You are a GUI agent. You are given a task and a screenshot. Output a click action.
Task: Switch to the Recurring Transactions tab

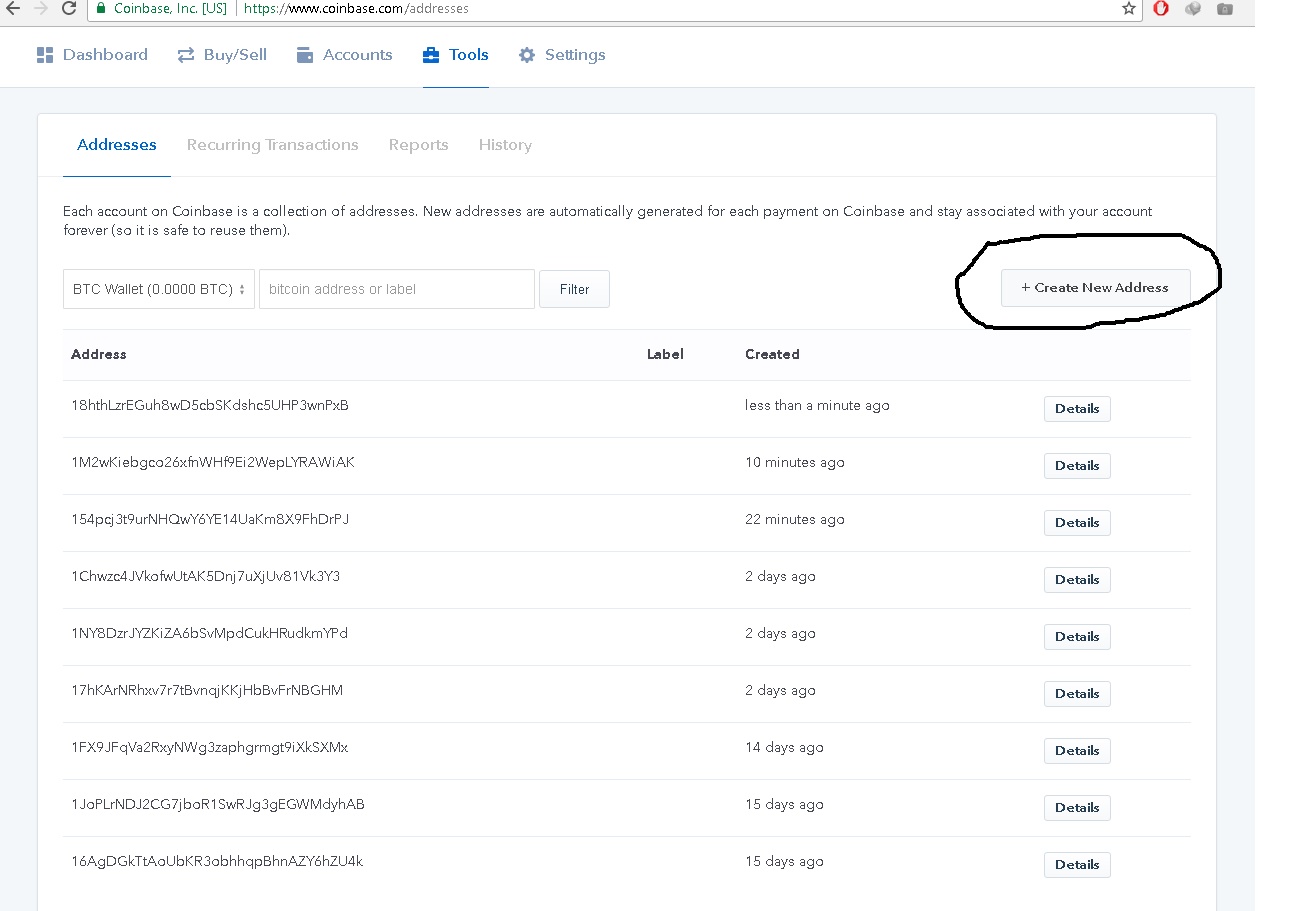point(272,145)
